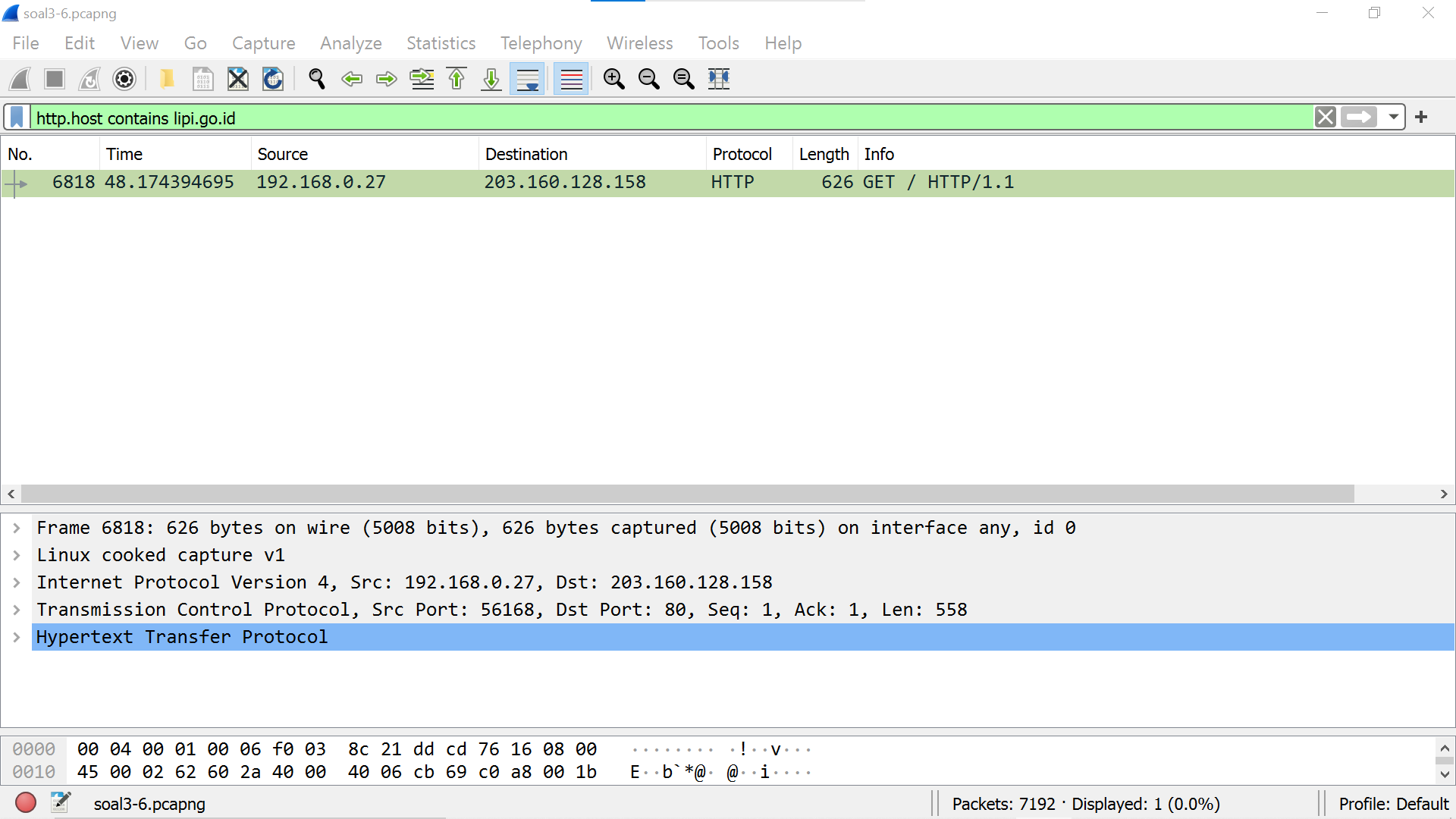Click the Start capturing packets shark fin icon
The width and height of the screenshot is (1456, 819).
(20, 79)
